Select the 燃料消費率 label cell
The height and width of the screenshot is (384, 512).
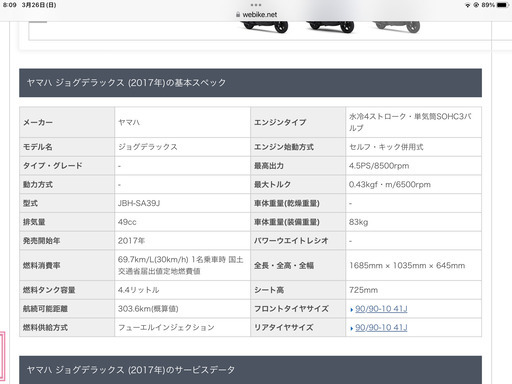67,266
